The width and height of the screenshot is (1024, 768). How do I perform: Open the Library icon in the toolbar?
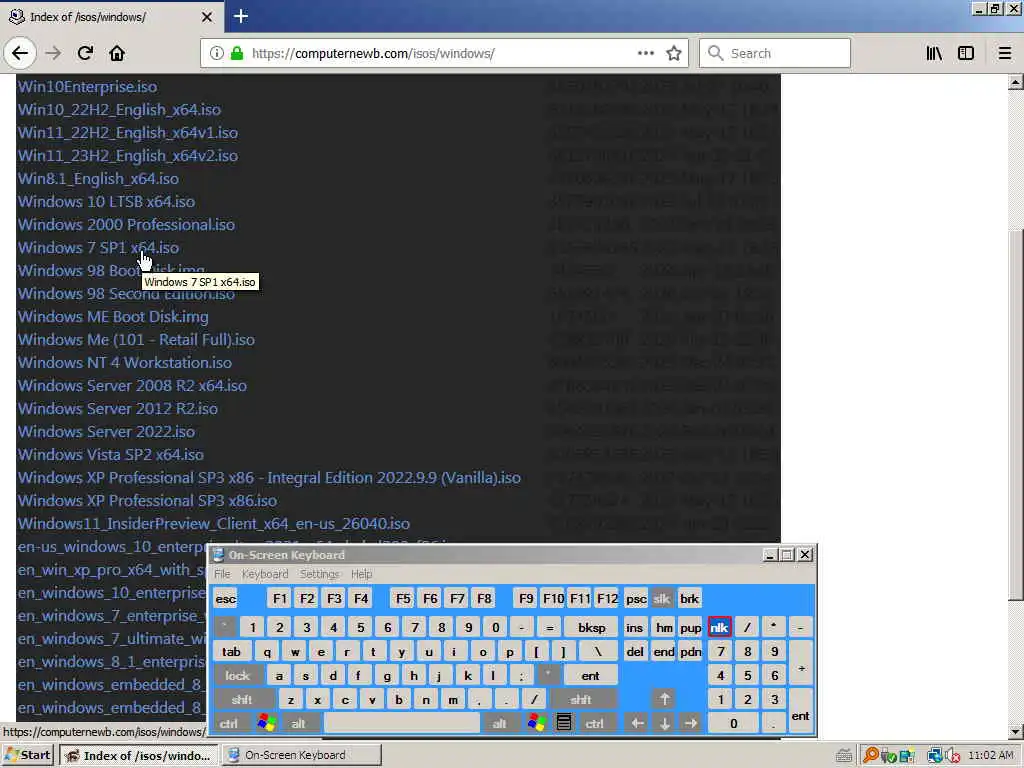(x=934, y=54)
